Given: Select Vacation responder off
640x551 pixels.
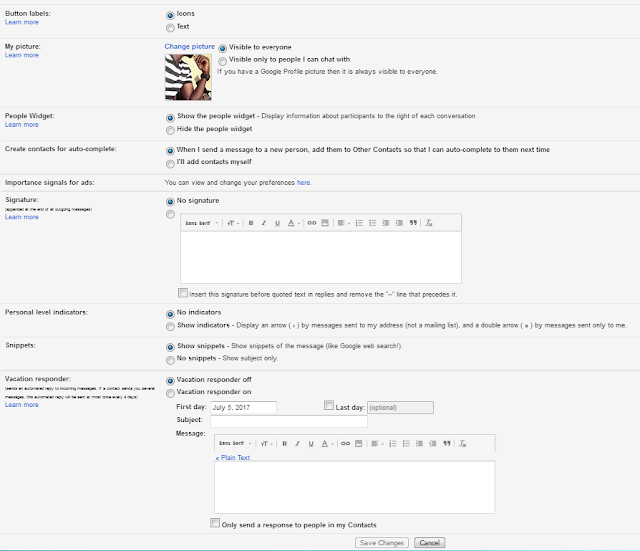Looking at the screenshot, I should pos(170,381).
